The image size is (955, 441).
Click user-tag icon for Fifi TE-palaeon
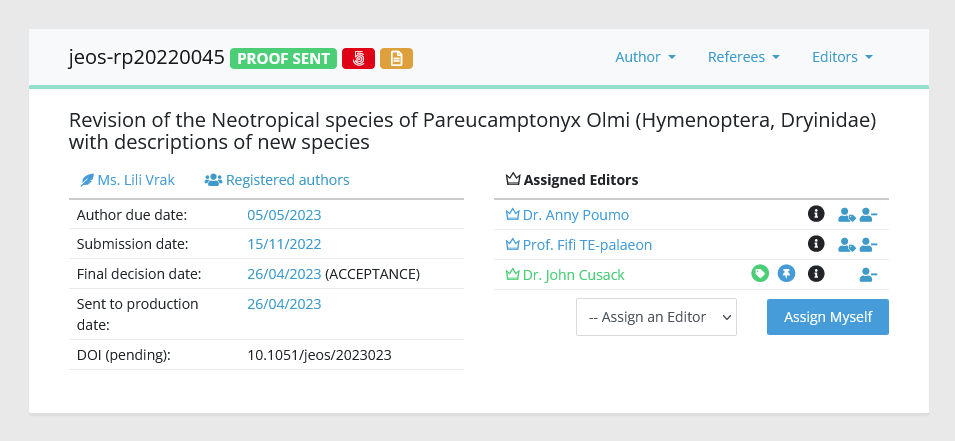pyautogui.click(x=847, y=244)
